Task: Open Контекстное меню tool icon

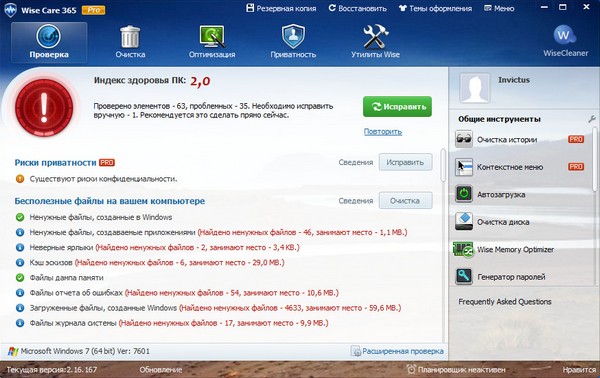Action: 464,167
